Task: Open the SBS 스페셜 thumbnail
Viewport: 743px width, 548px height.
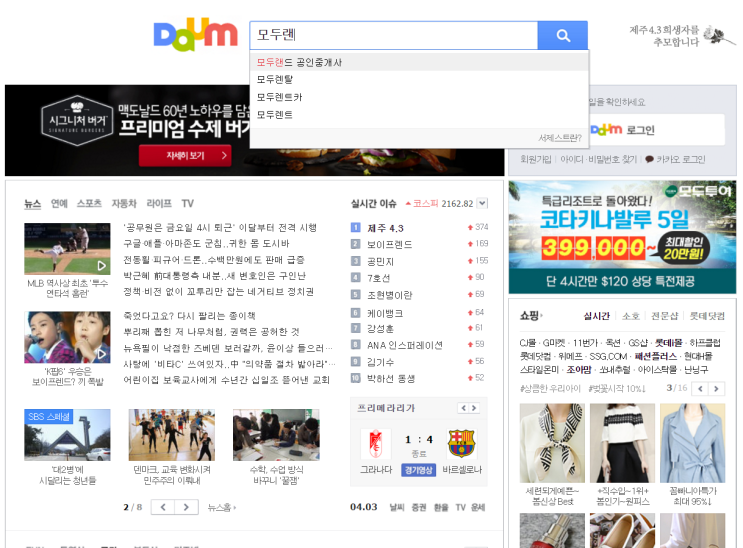Action: 67,435
